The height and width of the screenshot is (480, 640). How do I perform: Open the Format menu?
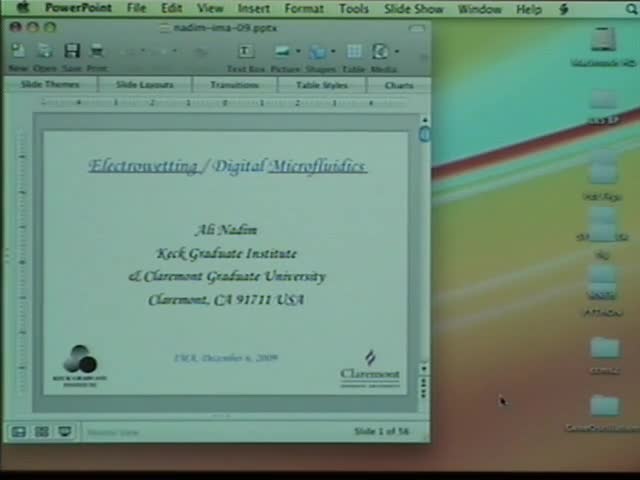pos(304,8)
